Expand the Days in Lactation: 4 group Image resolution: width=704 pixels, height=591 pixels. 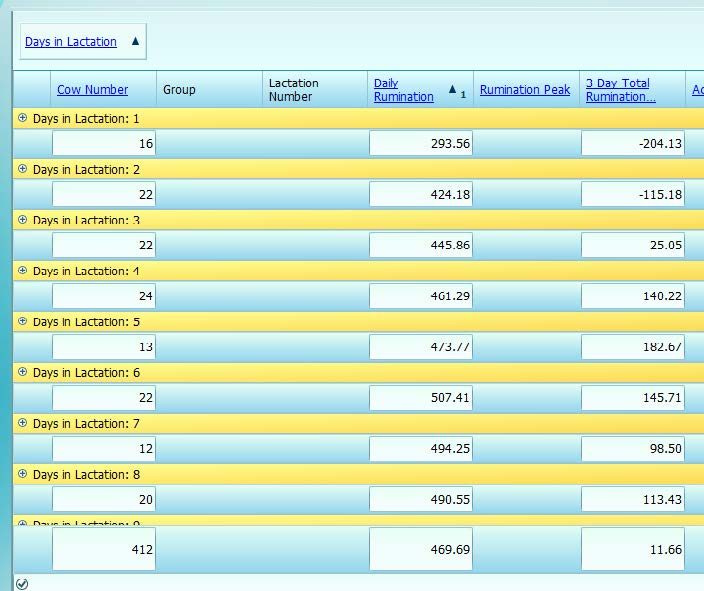[22, 271]
